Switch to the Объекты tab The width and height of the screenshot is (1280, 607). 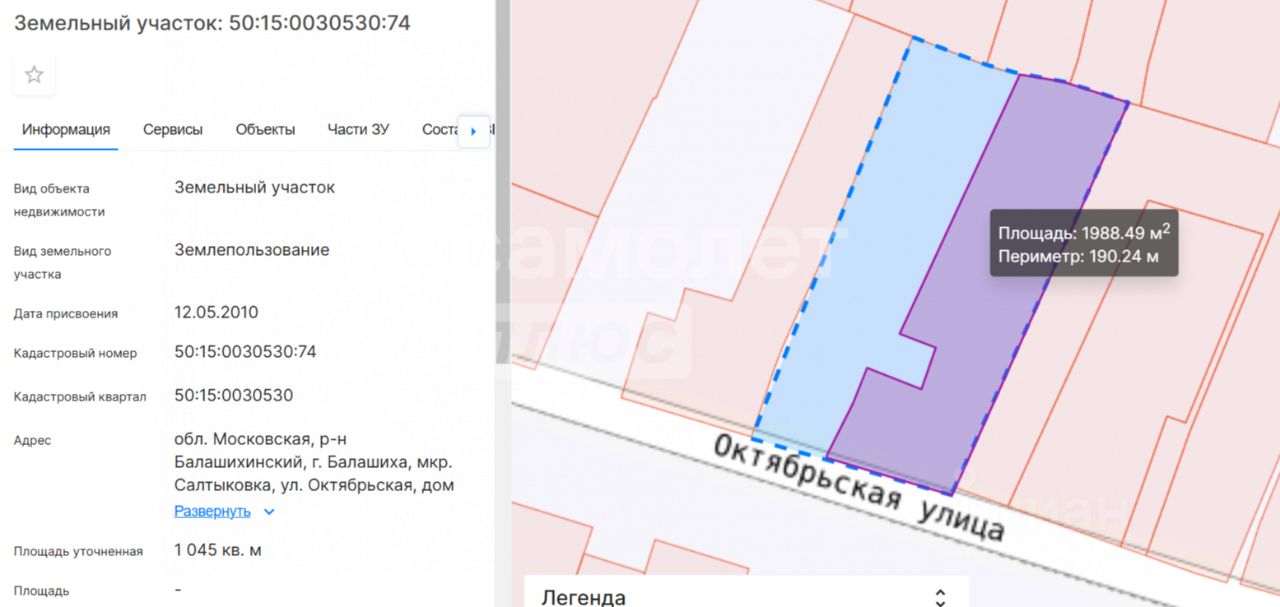pos(265,130)
